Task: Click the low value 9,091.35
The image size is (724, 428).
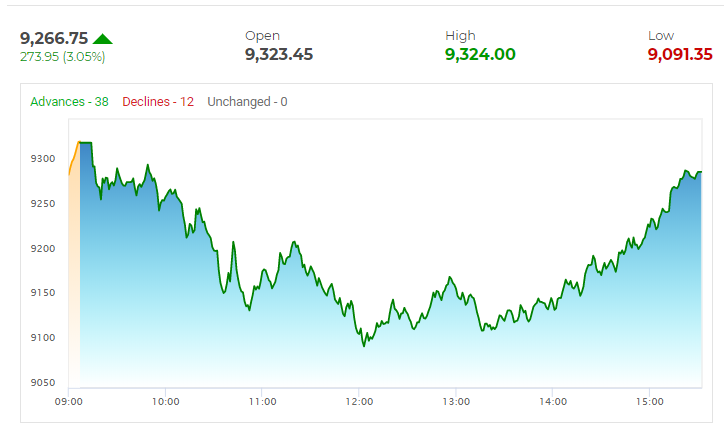Action: (680, 54)
